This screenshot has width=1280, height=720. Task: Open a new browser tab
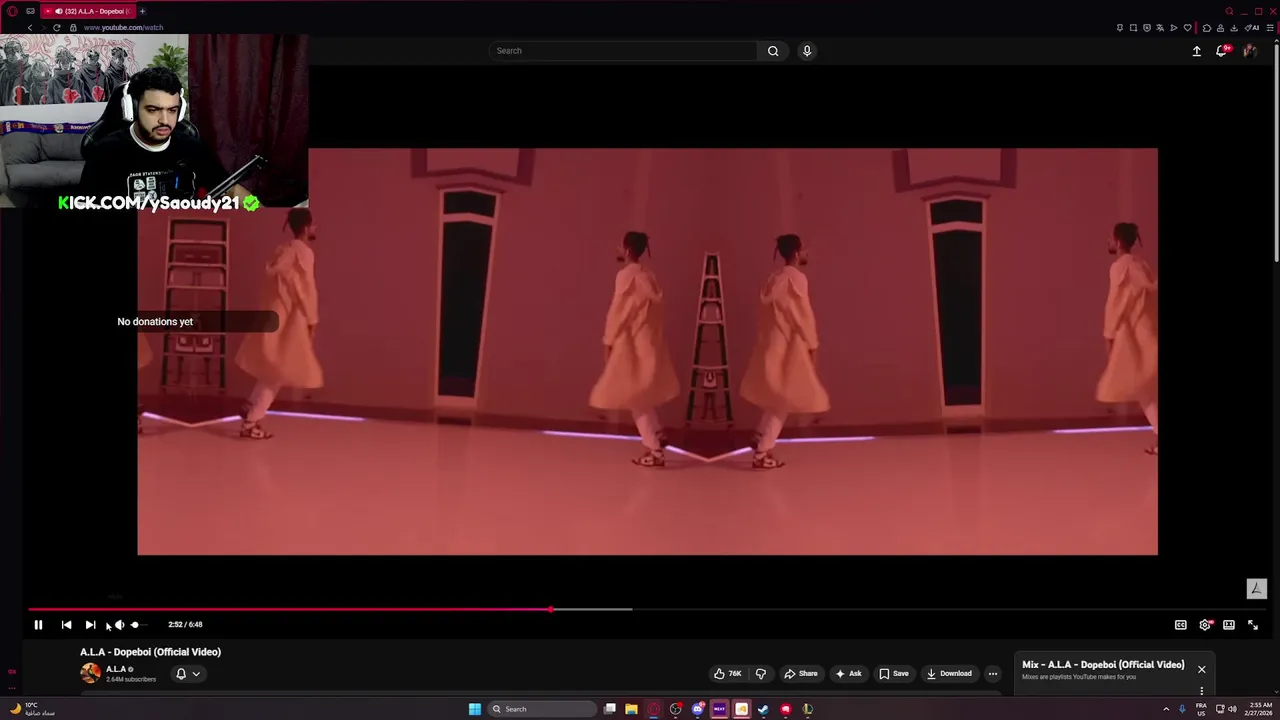coord(142,11)
